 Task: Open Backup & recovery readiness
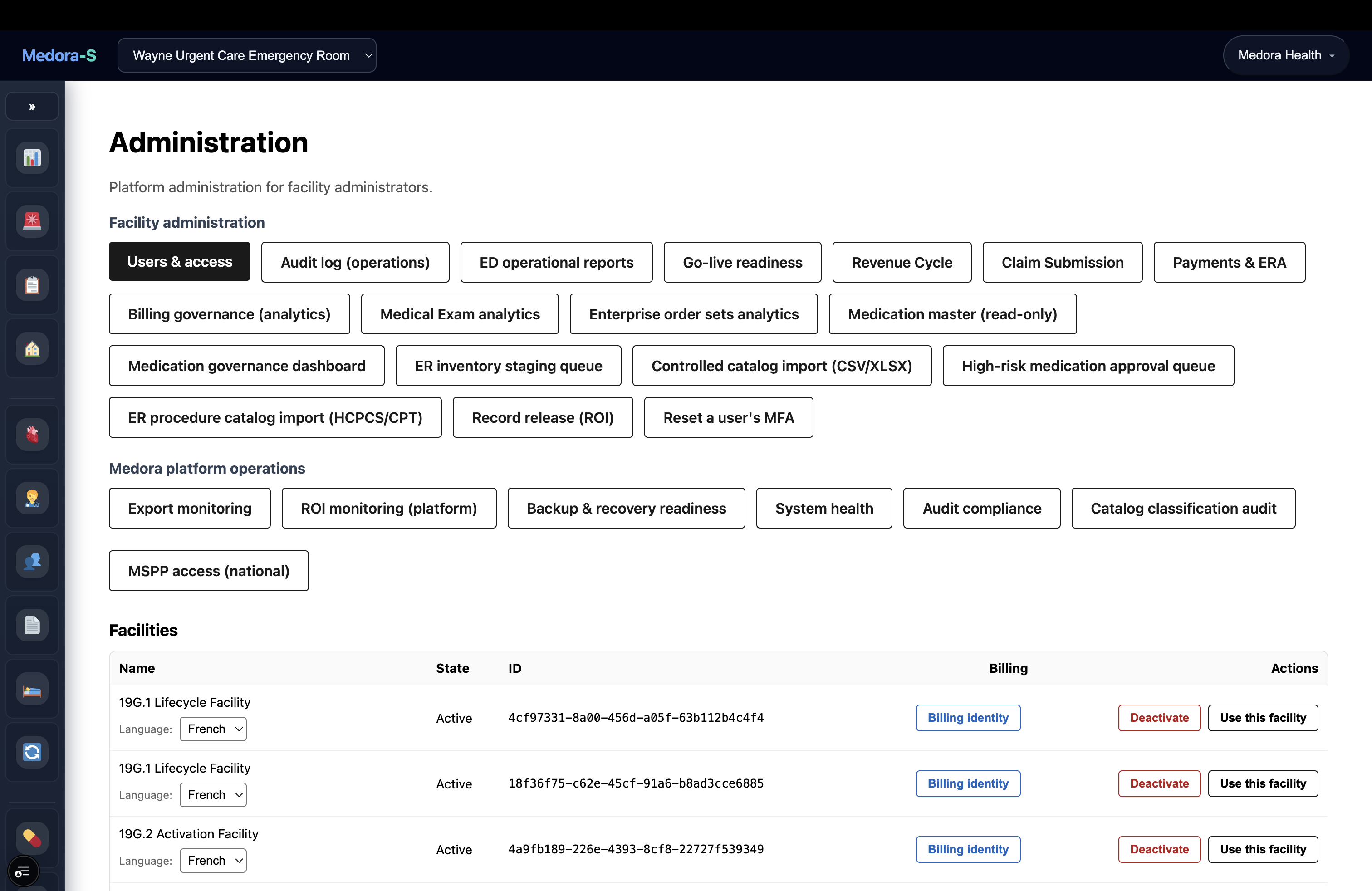pos(626,508)
